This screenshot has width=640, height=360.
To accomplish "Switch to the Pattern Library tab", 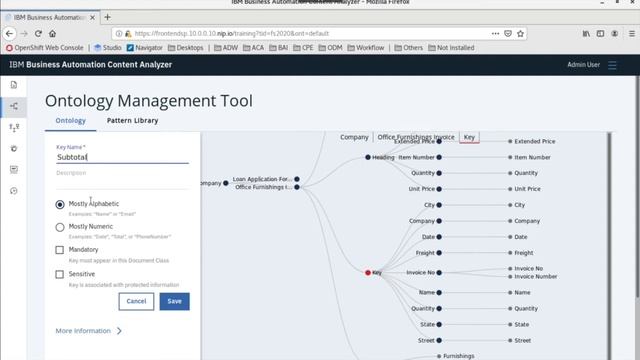I will (x=133, y=121).
